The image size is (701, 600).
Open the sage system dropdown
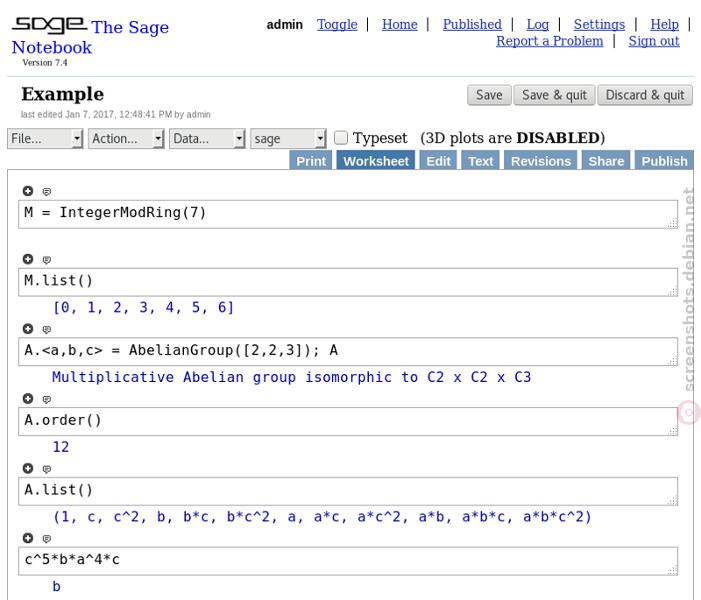pyautogui.click(x=288, y=139)
